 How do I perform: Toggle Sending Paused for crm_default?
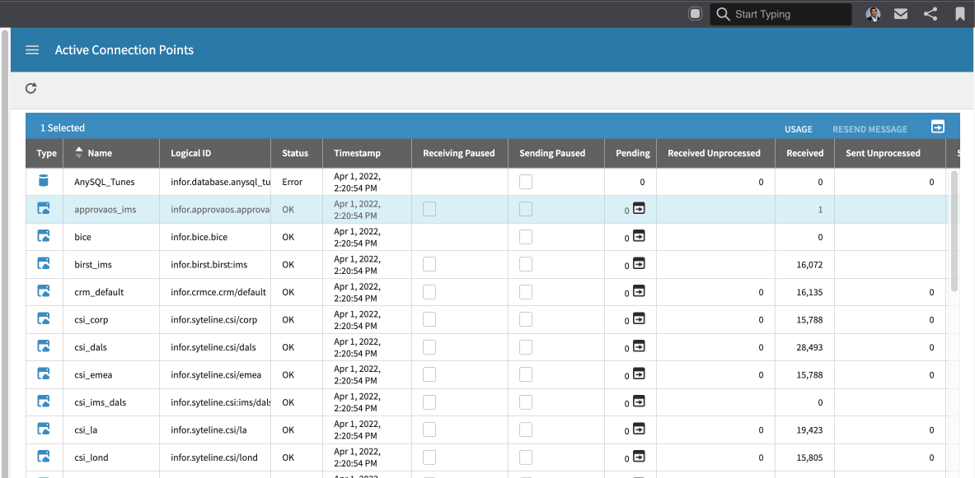(526, 292)
